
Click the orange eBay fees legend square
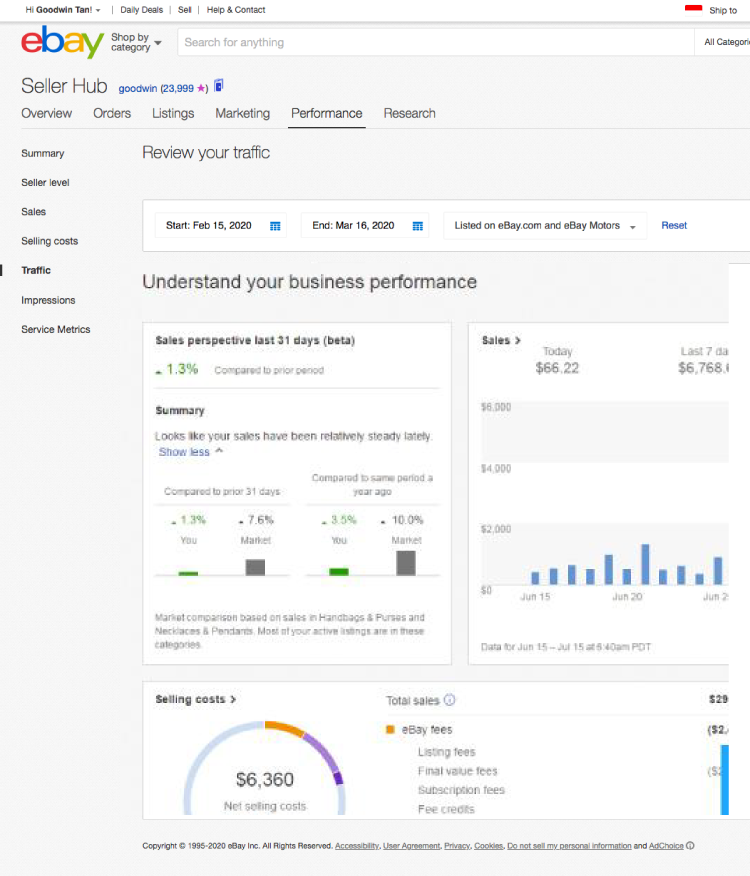[x=390, y=729]
